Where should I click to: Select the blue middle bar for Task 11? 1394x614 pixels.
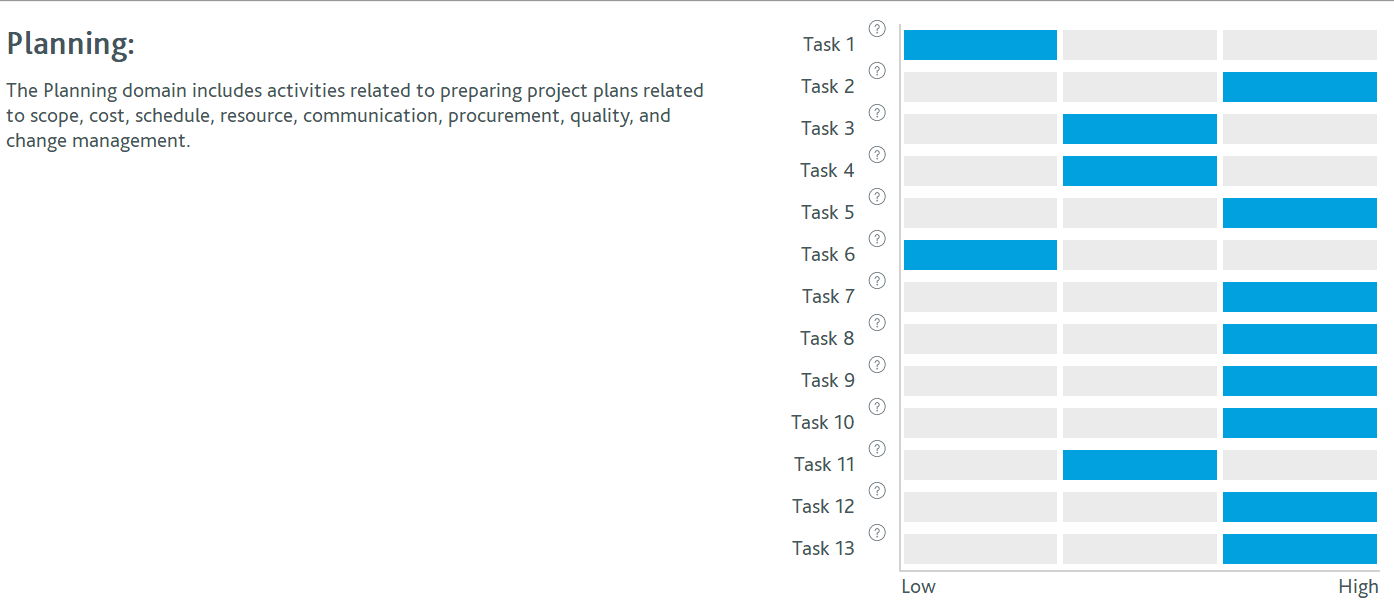(x=1140, y=465)
